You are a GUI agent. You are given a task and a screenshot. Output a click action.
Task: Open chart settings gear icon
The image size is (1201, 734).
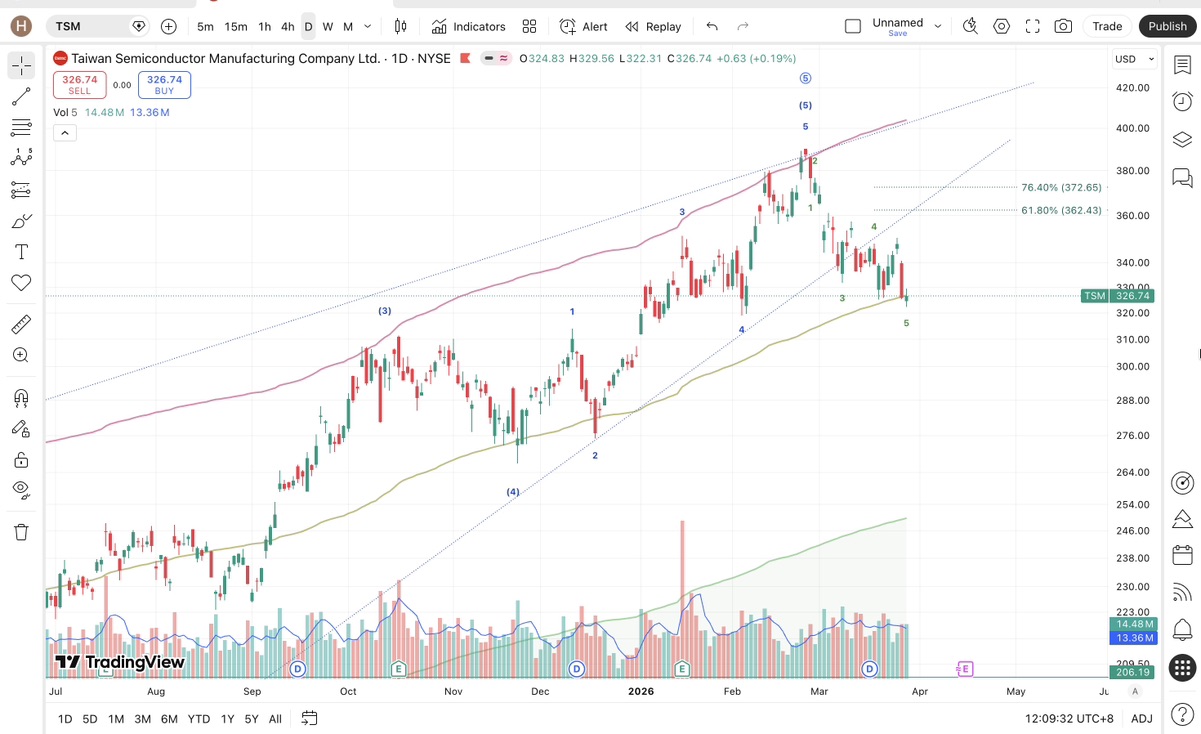[1001, 26]
